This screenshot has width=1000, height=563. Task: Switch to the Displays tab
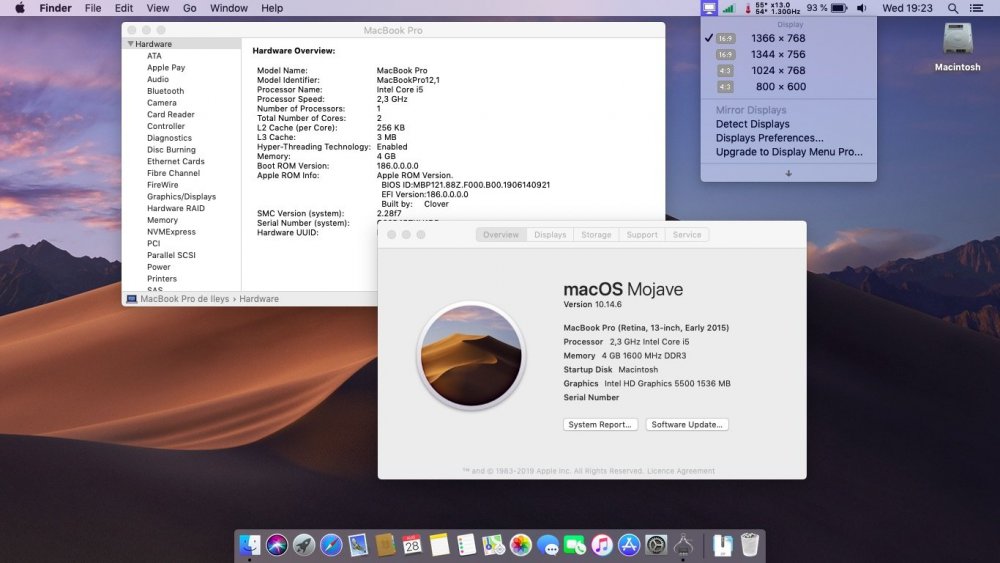click(550, 235)
